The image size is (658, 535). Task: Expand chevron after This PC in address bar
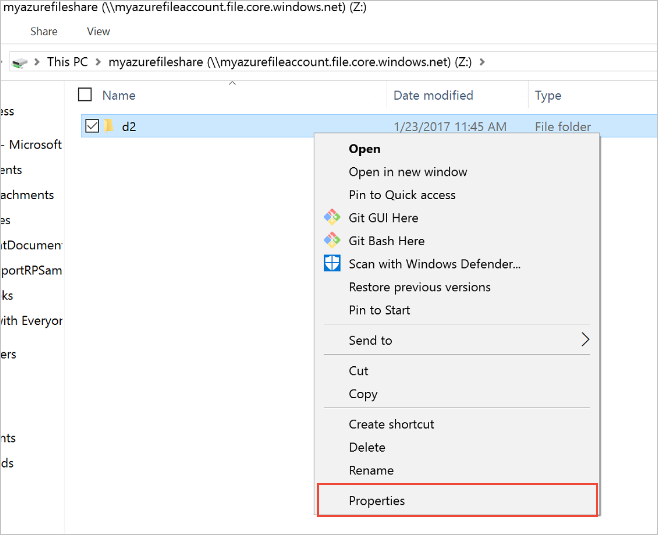tap(98, 62)
